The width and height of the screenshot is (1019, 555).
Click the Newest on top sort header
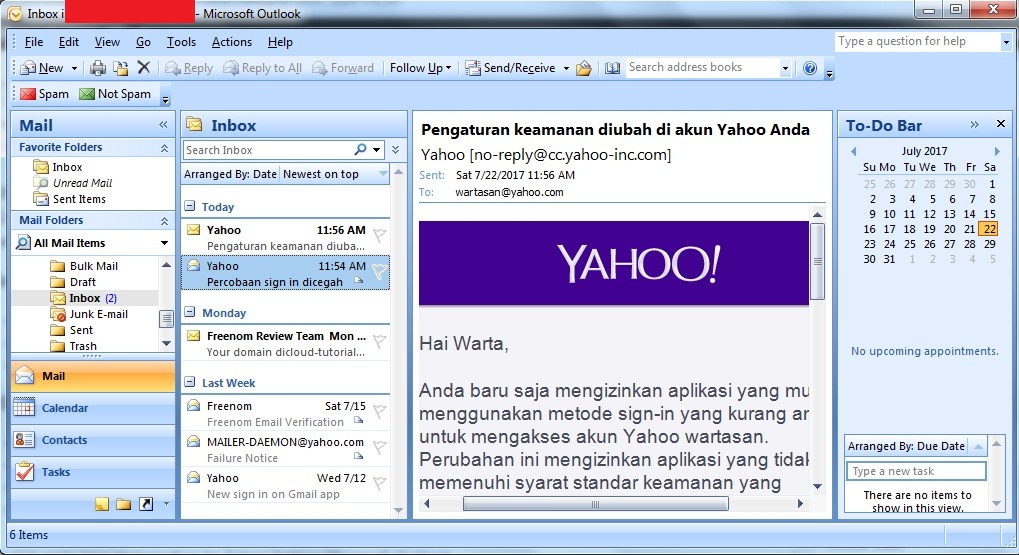coord(335,174)
